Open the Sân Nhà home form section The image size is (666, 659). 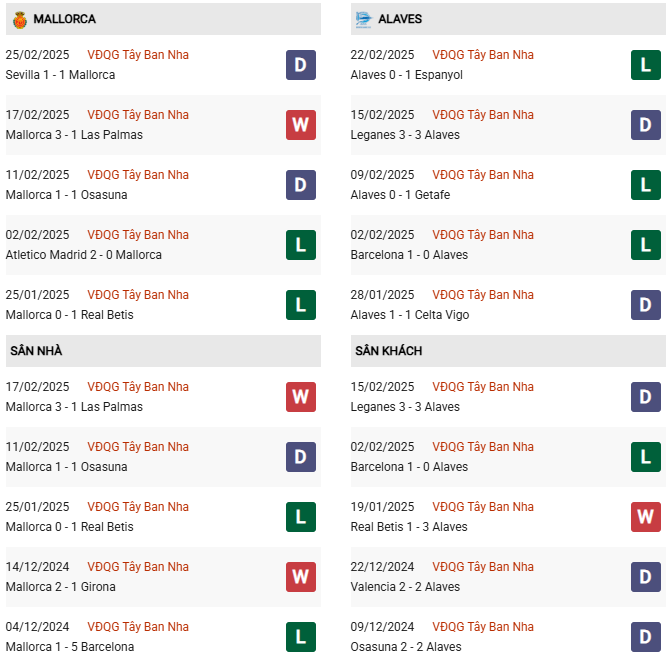pyautogui.click(x=36, y=351)
